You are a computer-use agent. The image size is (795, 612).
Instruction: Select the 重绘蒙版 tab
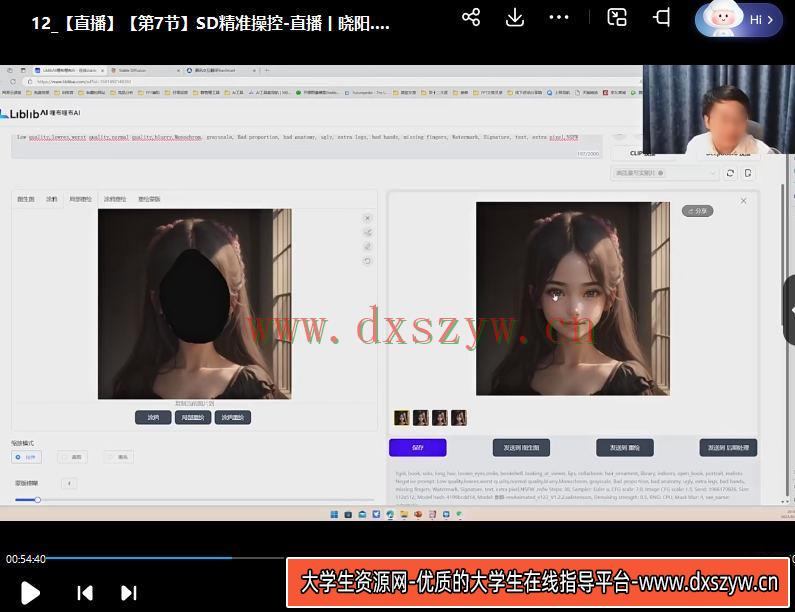point(149,199)
